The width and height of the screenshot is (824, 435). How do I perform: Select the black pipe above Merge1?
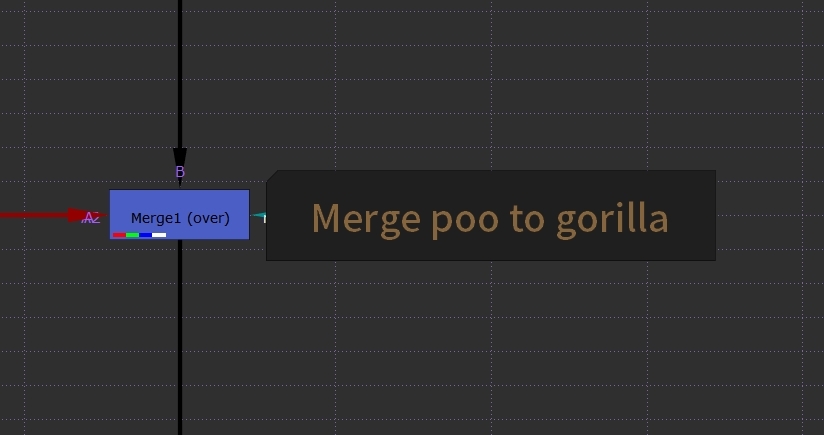[x=180, y=74]
